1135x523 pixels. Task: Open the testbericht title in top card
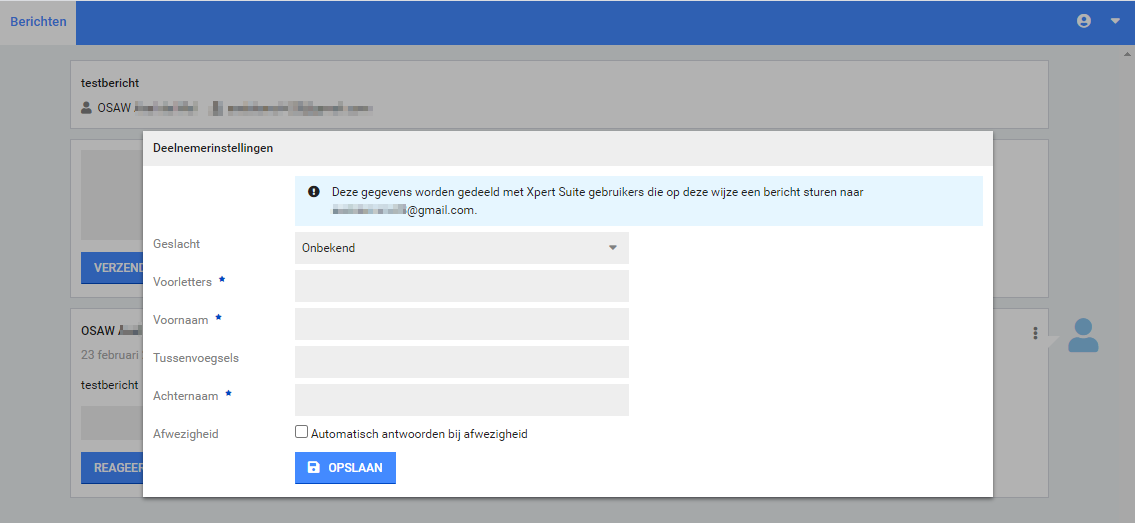(110, 83)
